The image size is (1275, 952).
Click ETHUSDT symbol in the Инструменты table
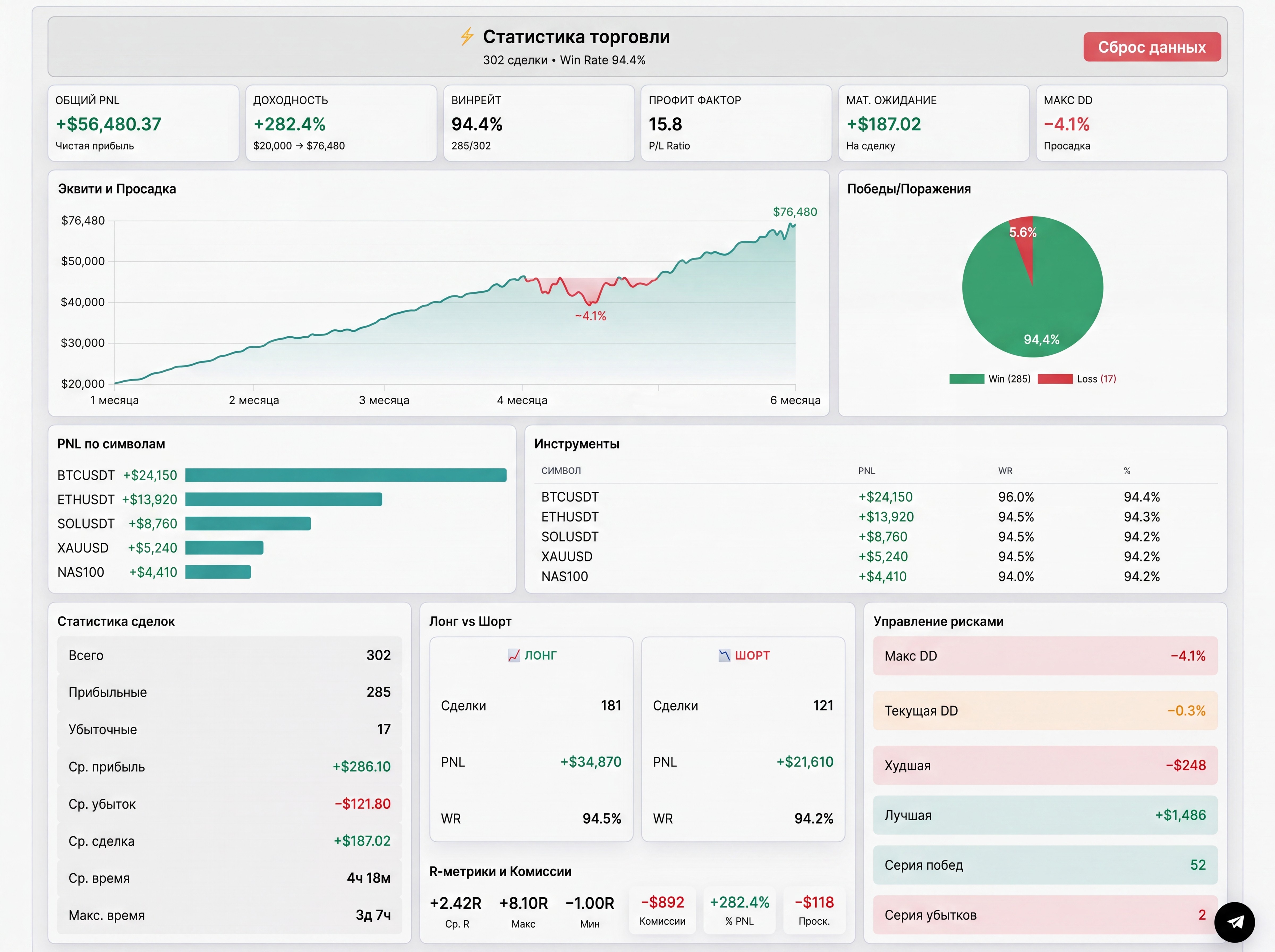pos(570,517)
